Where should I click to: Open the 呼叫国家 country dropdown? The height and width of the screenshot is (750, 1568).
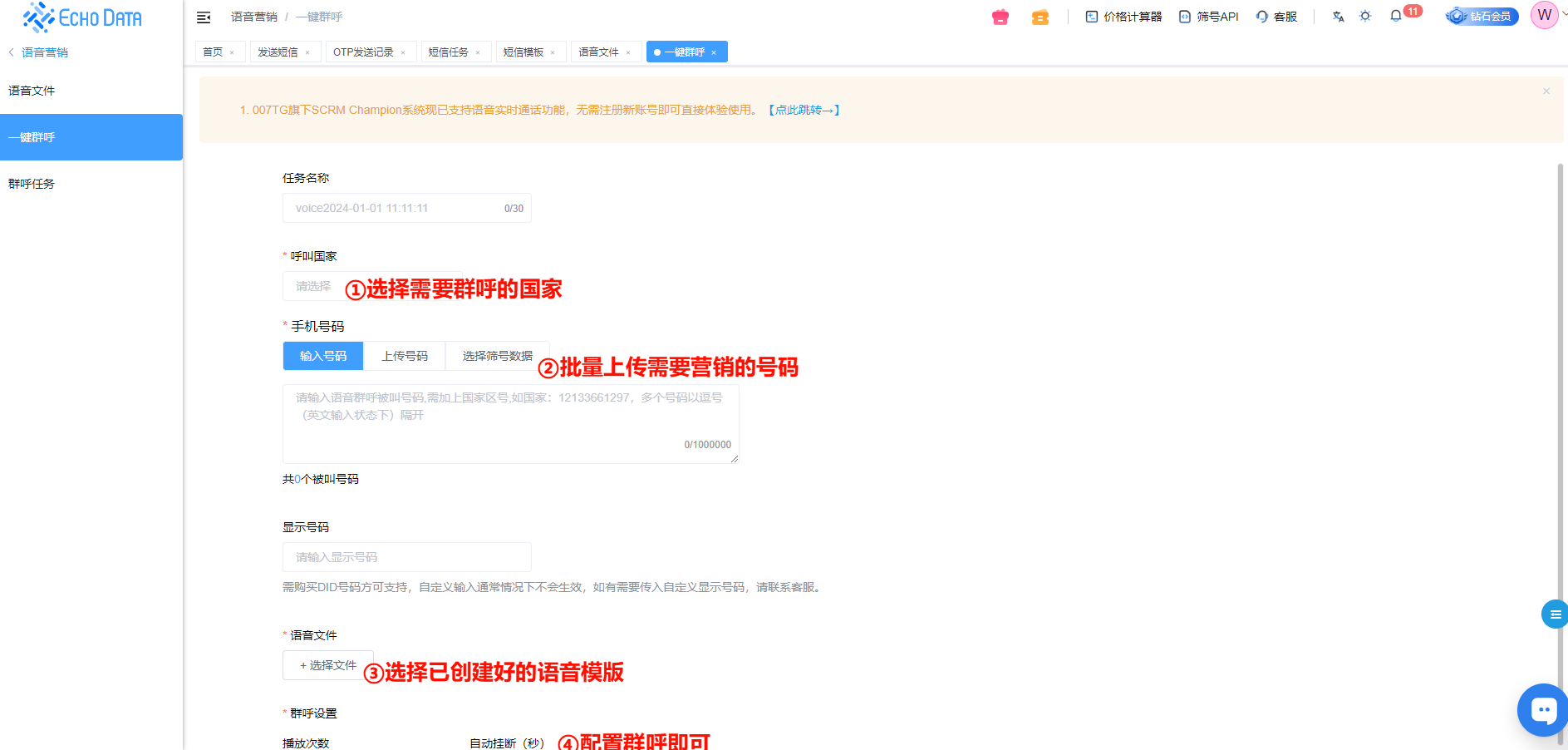(x=314, y=286)
